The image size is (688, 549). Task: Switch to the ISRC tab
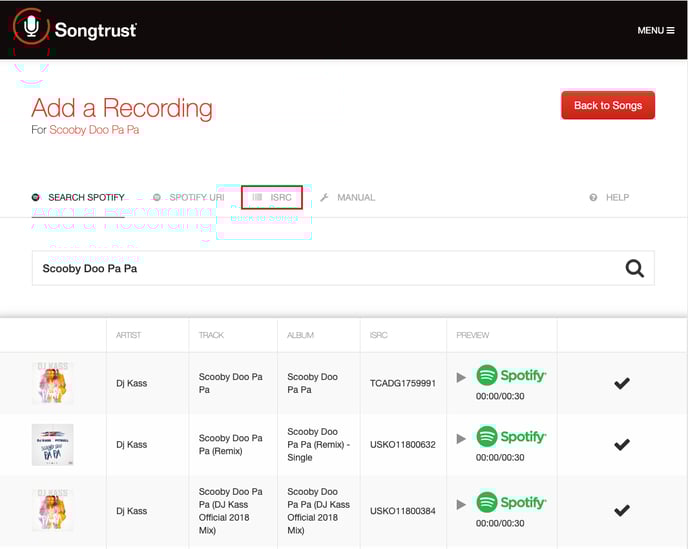[x=272, y=197]
